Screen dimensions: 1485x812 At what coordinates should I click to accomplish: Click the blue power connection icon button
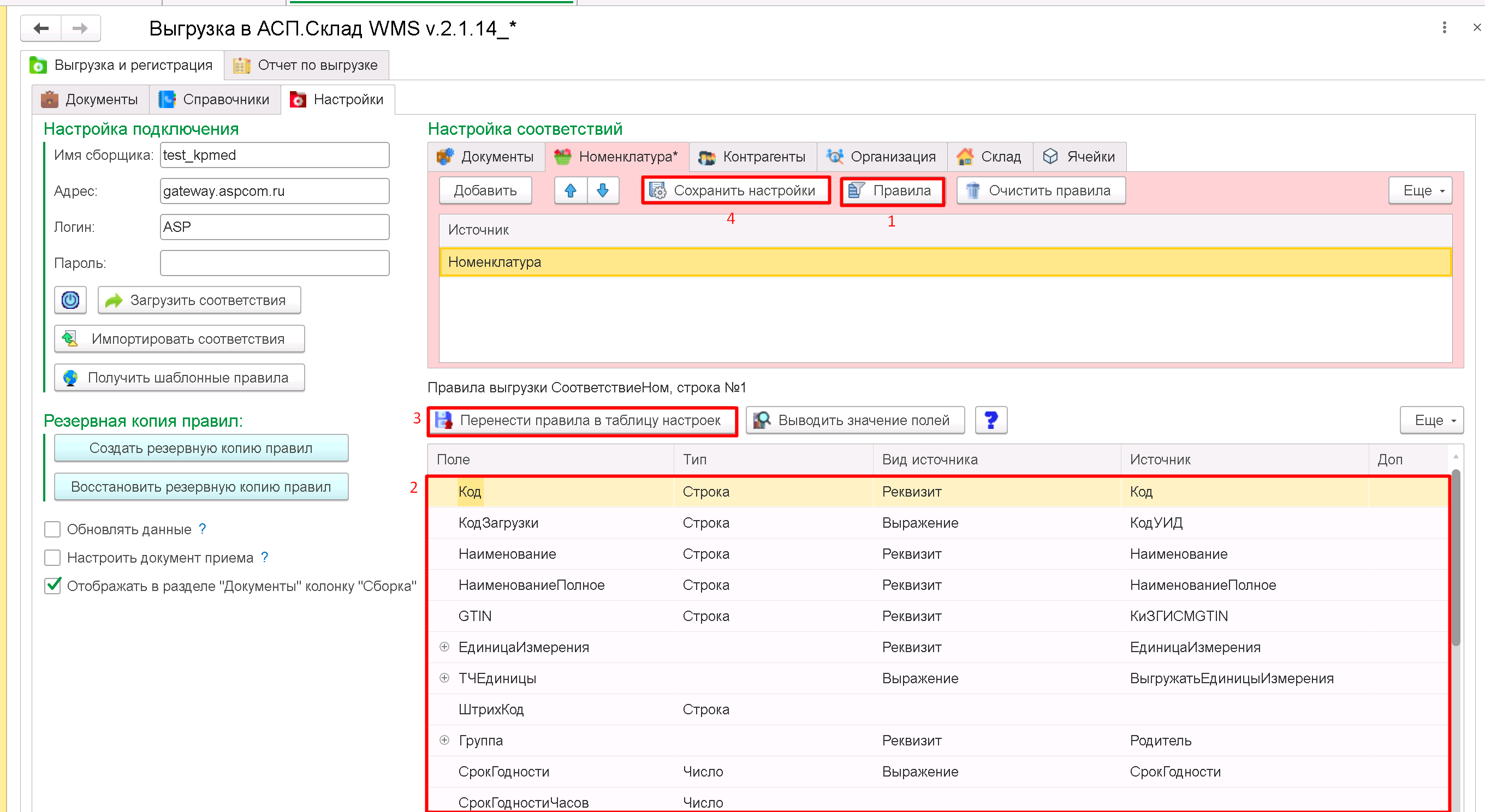coord(70,300)
